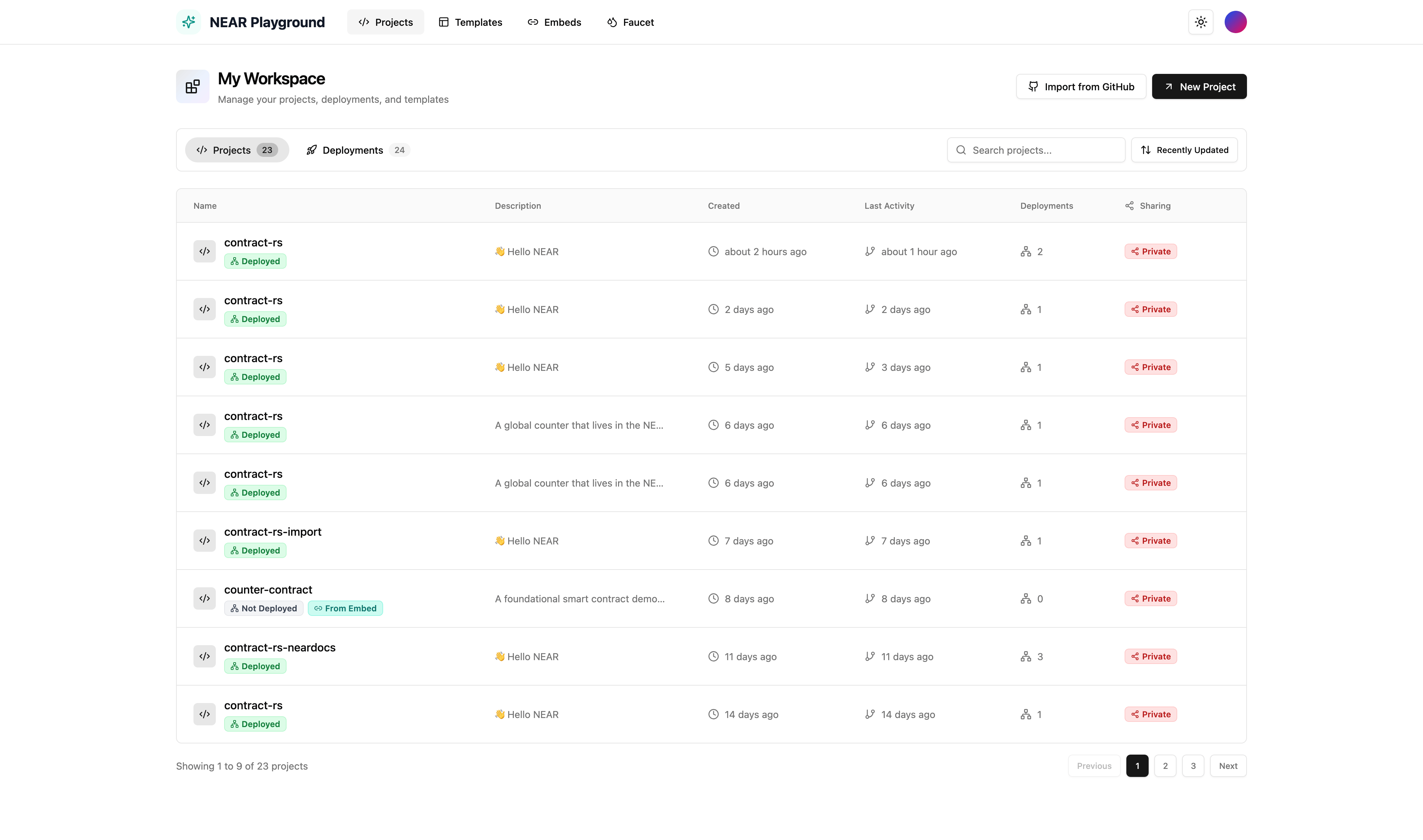1423x840 pixels.
Task: Click code icon of project created 14 days ago
Action: tap(204, 714)
